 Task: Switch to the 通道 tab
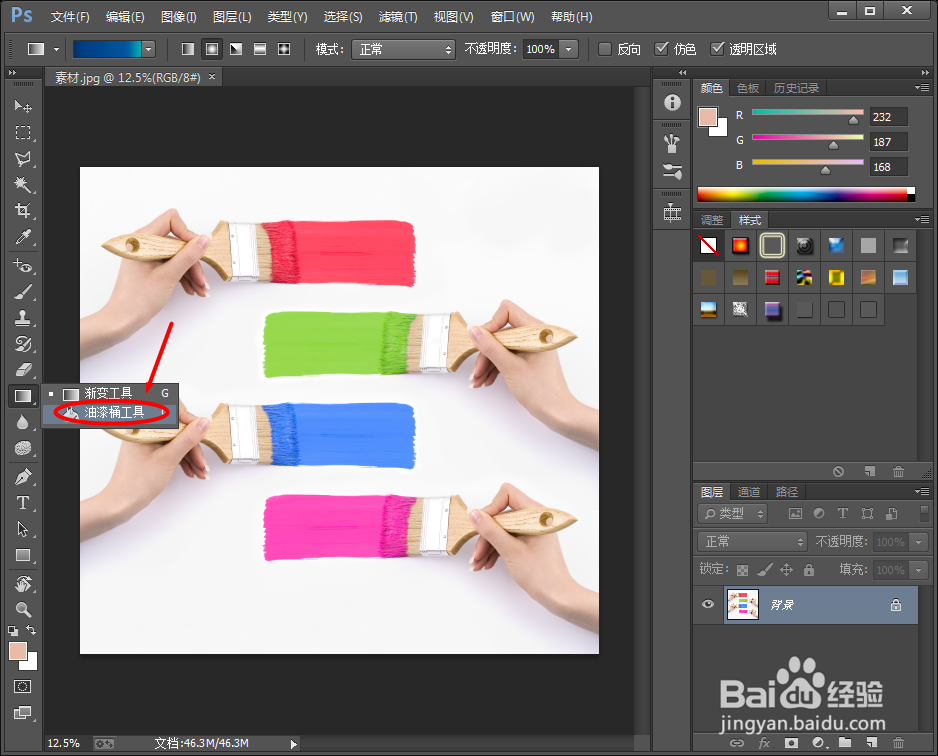click(749, 492)
